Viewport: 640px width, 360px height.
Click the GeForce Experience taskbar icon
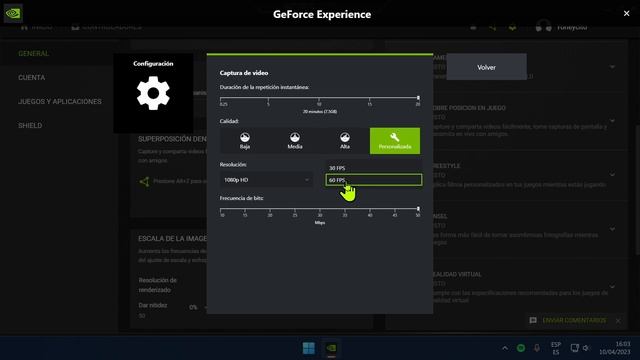click(x=331, y=348)
